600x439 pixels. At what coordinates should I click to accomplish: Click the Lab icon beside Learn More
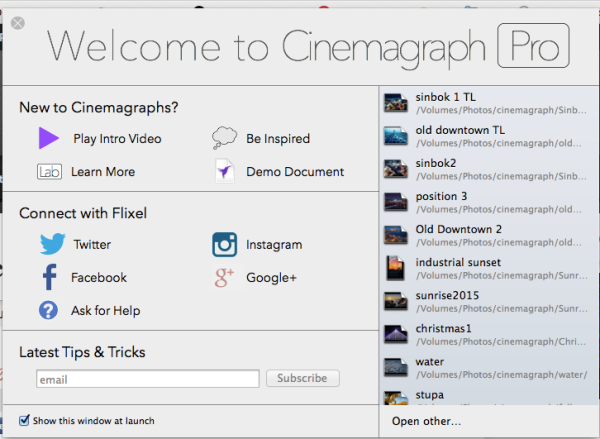pos(49,171)
